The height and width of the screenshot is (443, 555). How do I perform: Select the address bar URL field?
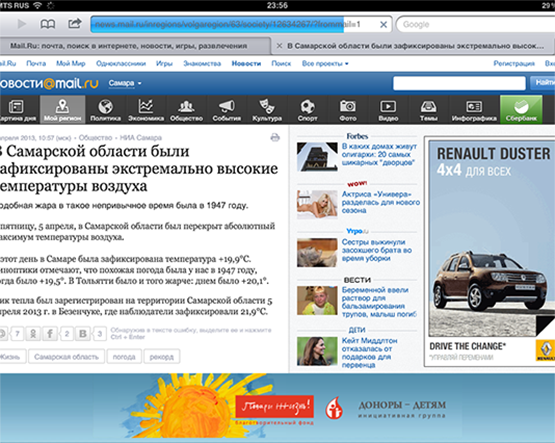point(241,24)
